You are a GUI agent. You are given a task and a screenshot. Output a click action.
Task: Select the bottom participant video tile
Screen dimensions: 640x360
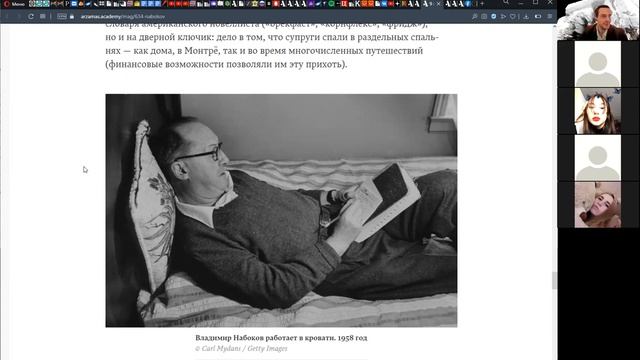598,205
